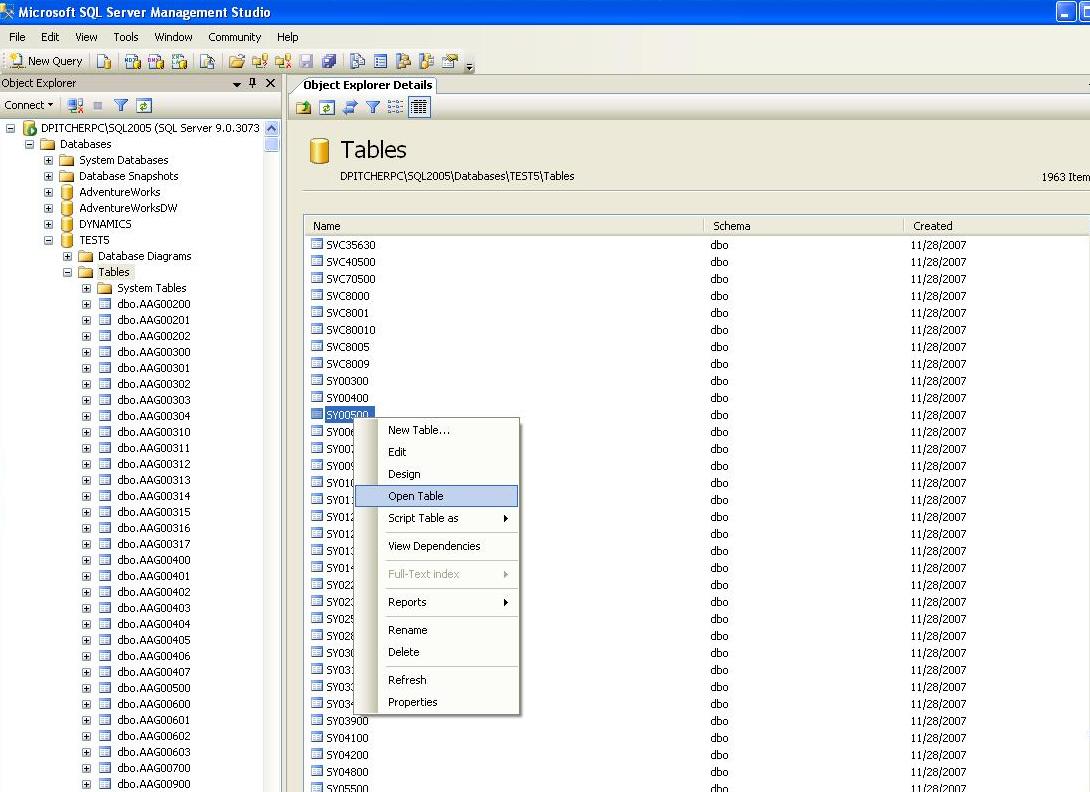Switch Details pane to Details grid view
1090x792 pixels.
419,107
